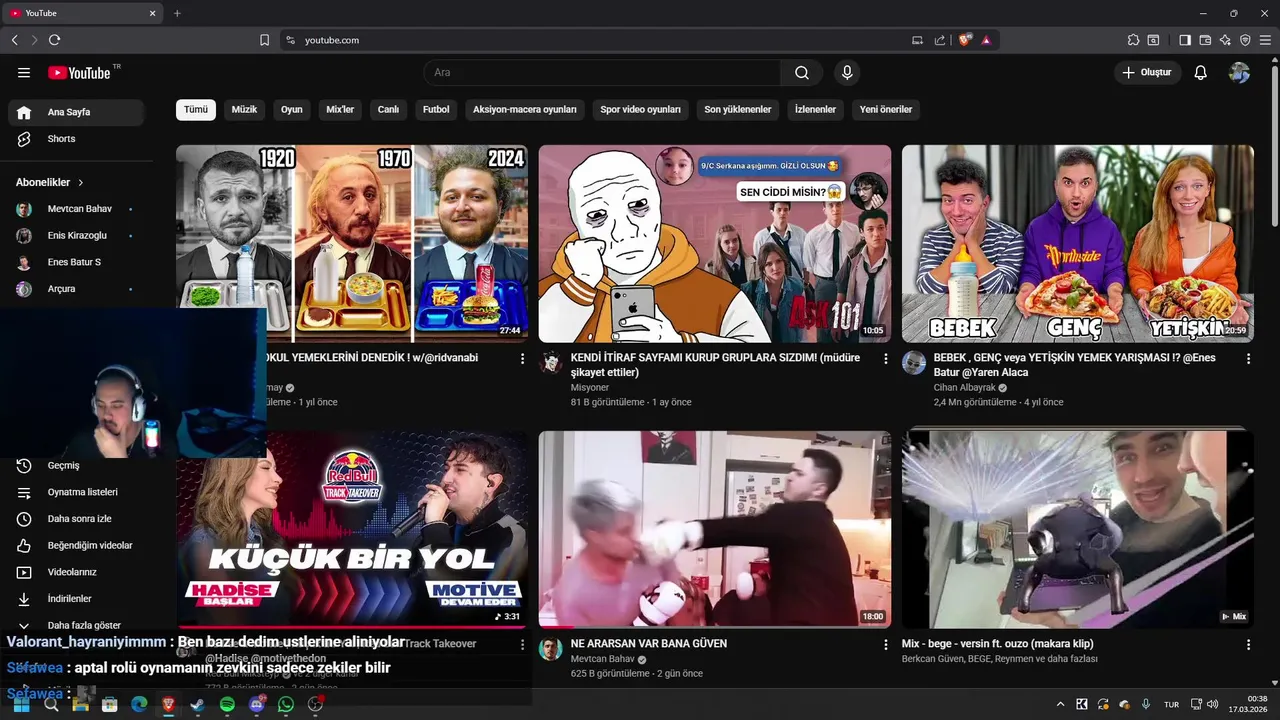
Task: Open Spotify from the taskbar
Action: 227,705
